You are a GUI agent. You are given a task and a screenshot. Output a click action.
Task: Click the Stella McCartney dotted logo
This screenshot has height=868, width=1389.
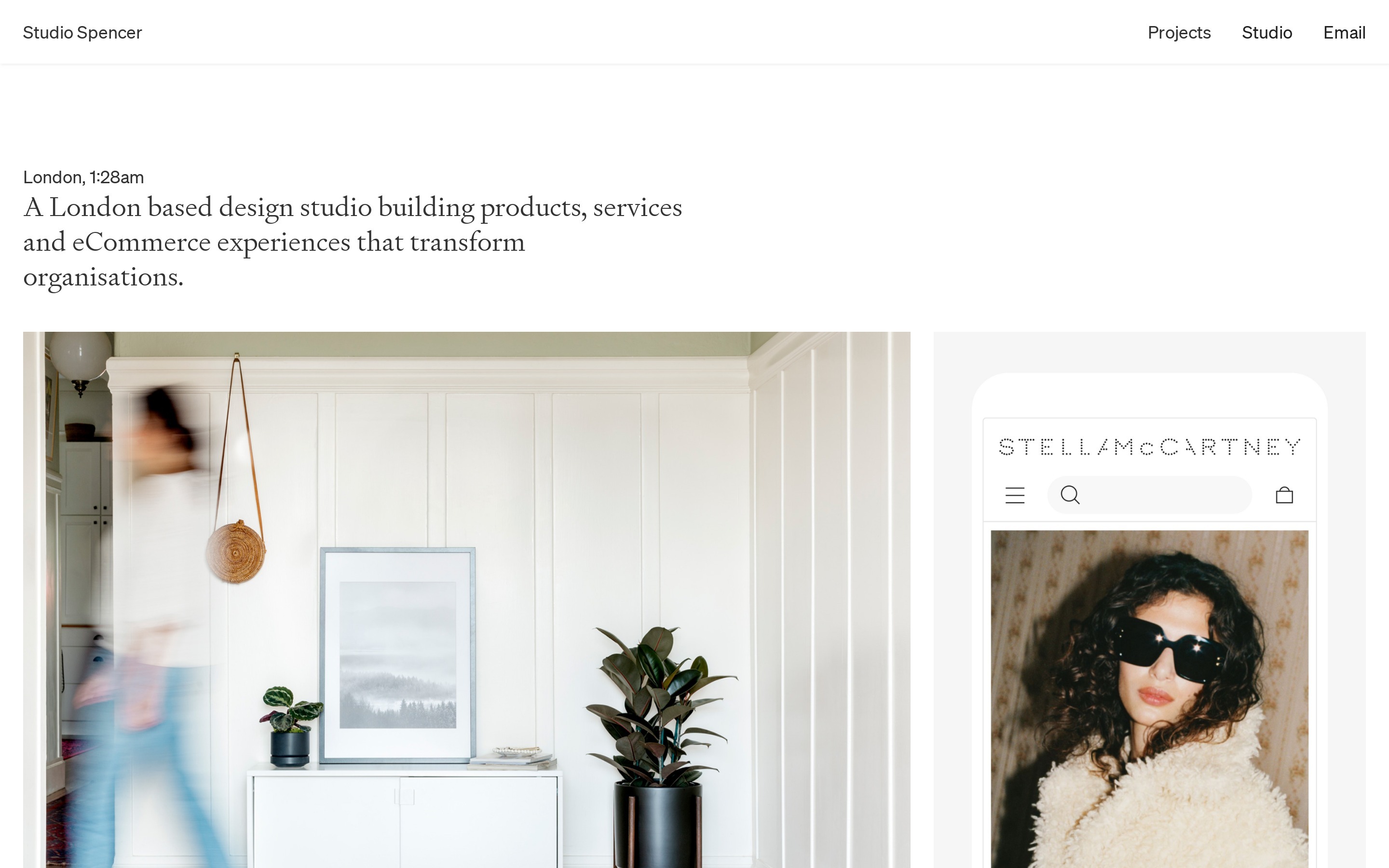click(x=1149, y=447)
